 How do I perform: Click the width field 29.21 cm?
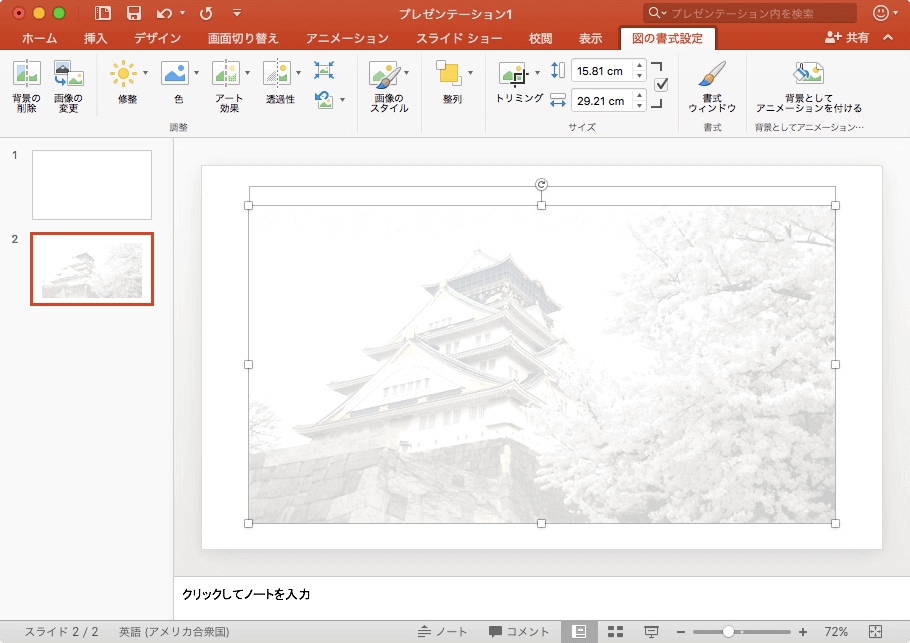[x=601, y=100]
